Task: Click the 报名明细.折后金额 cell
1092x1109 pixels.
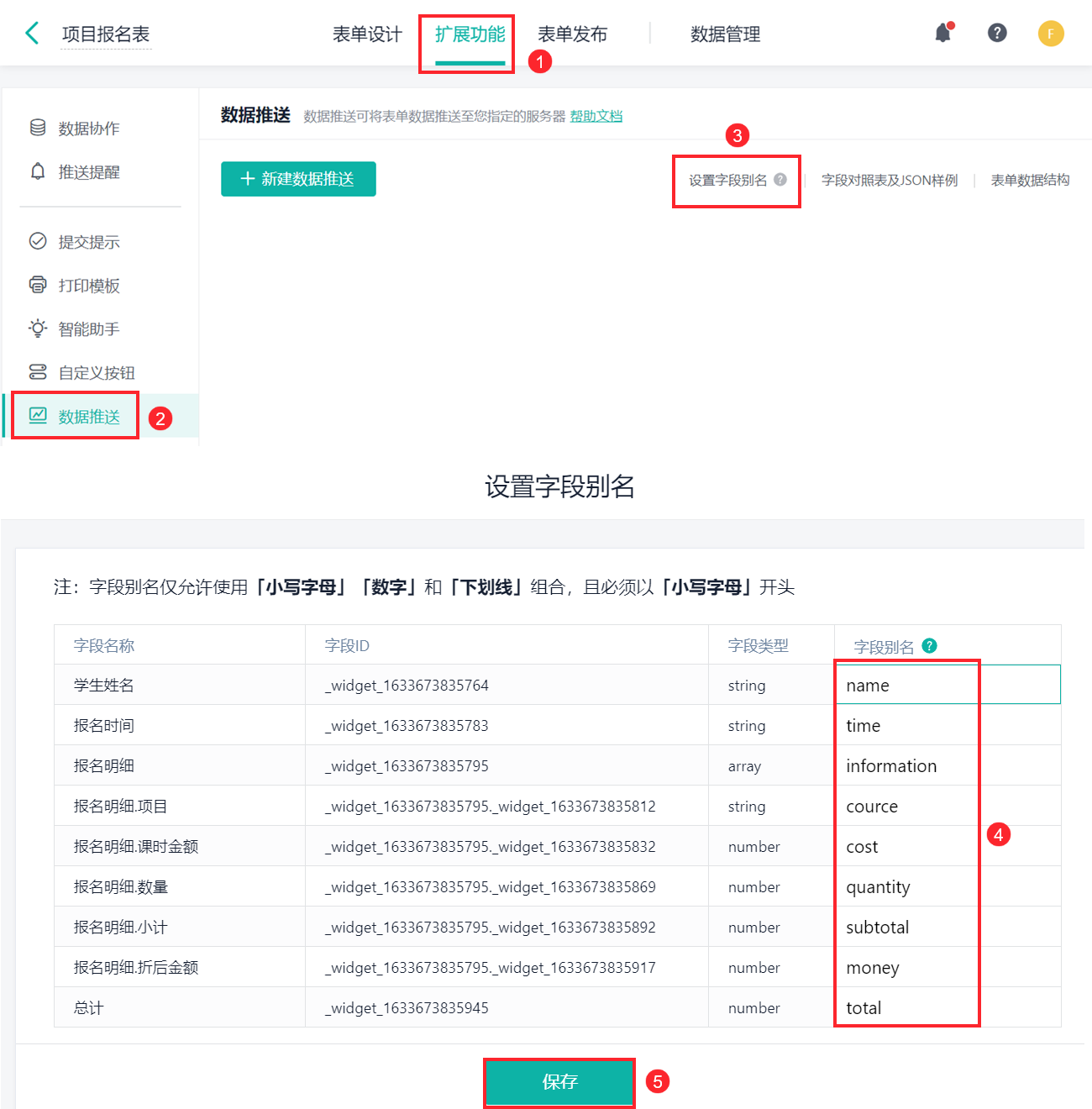Action: [x=180, y=967]
